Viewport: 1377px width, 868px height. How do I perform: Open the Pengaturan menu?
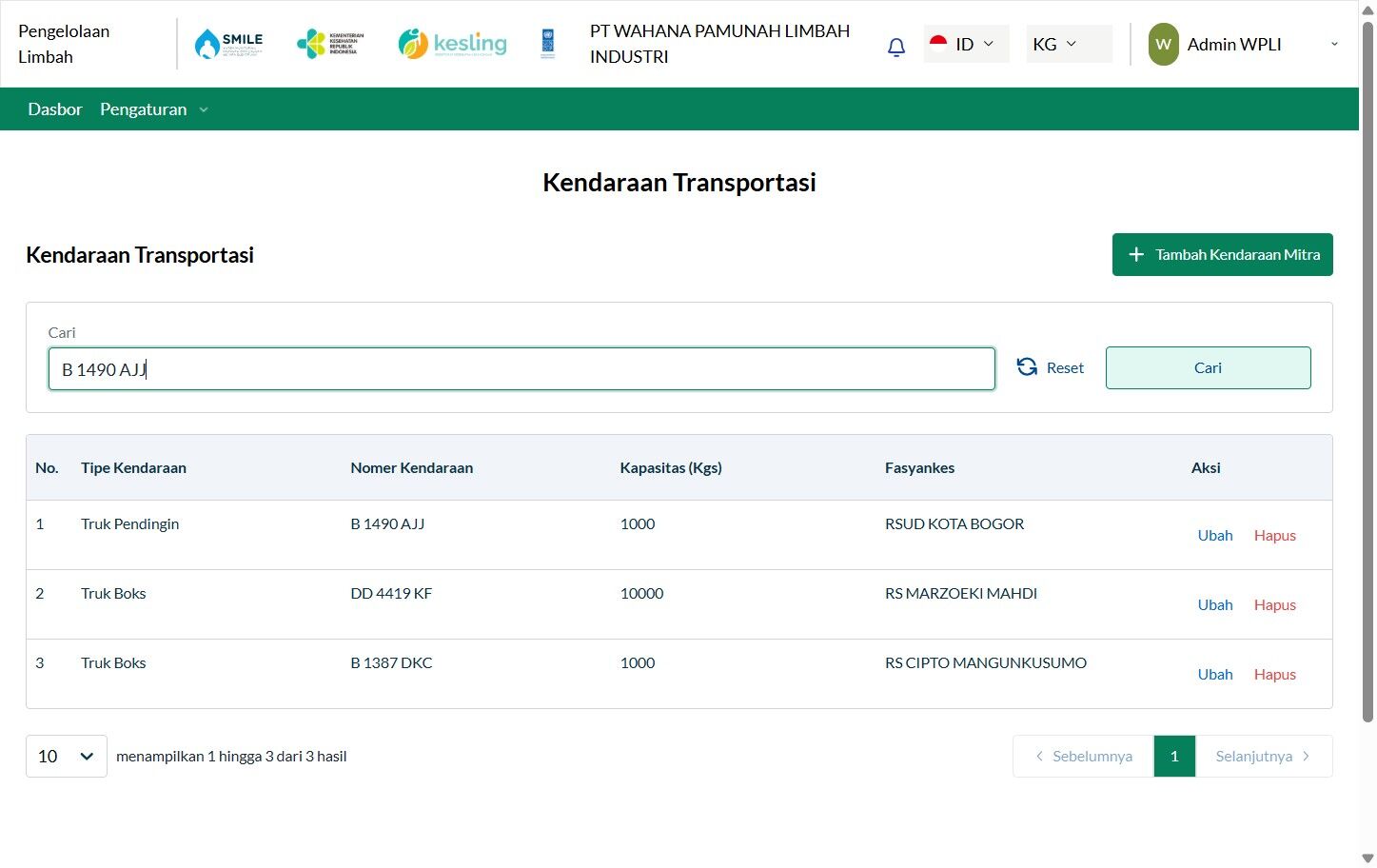(x=153, y=109)
